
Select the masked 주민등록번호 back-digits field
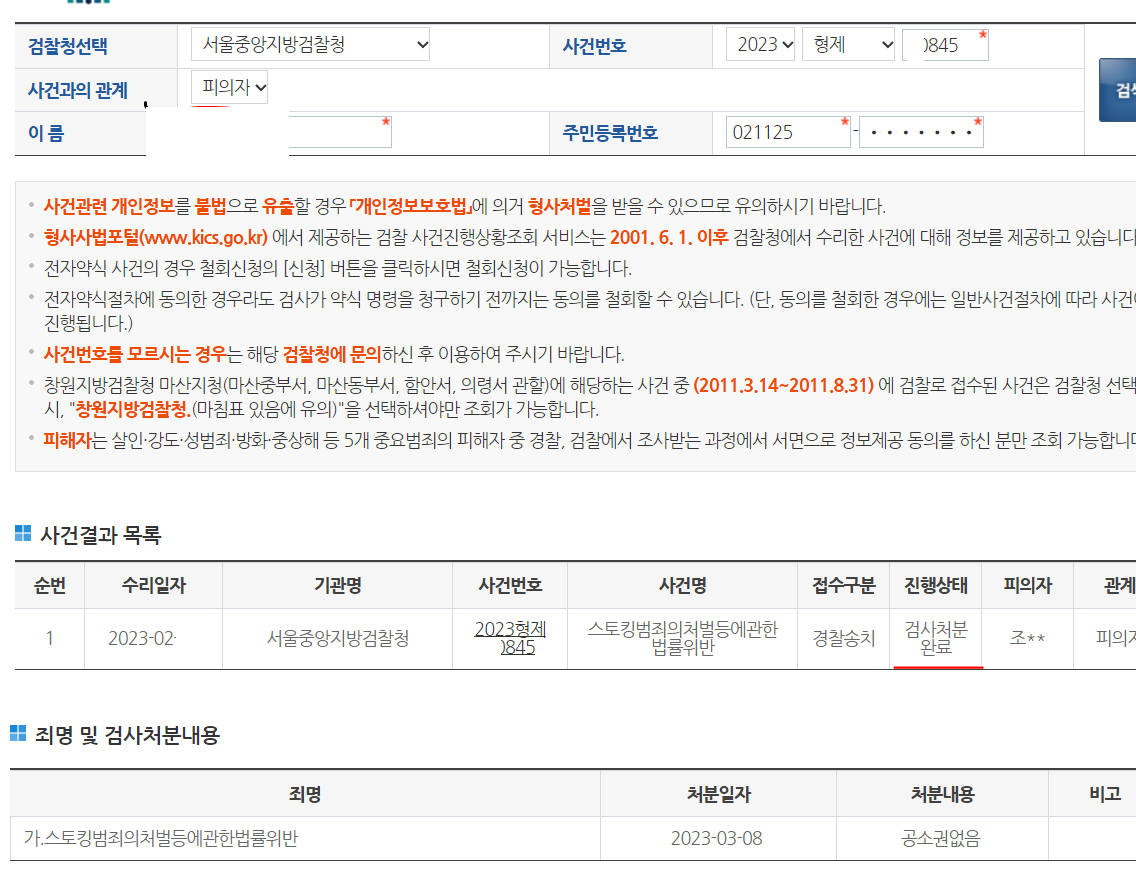[x=920, y=132]
